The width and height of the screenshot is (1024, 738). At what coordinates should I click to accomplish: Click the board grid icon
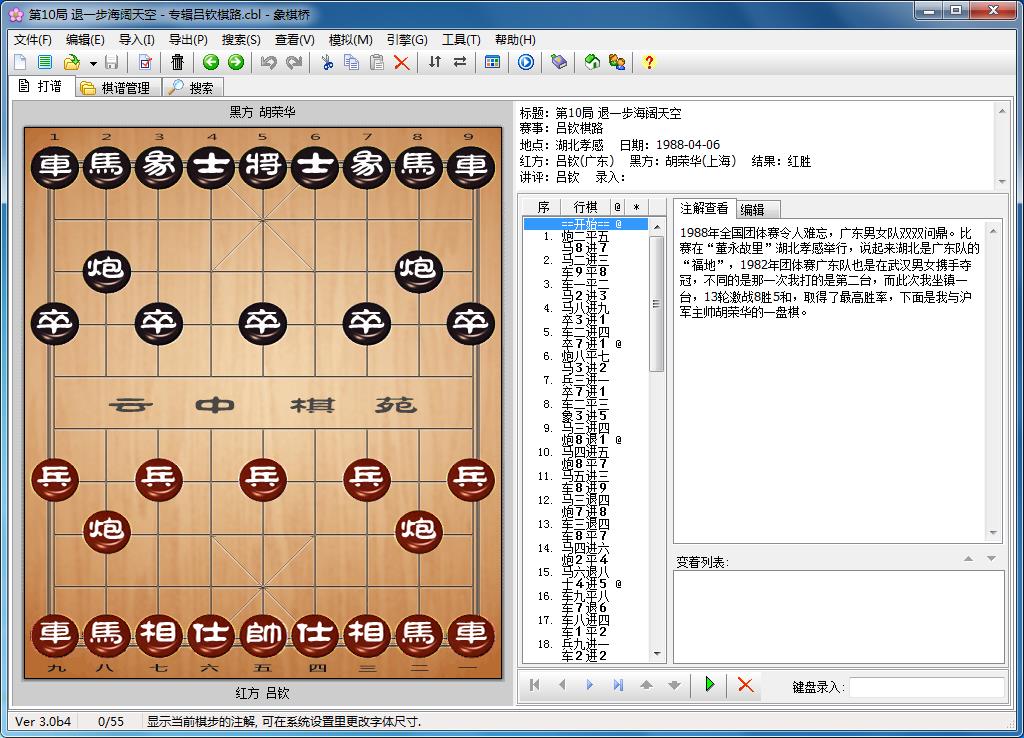(492, 62)
